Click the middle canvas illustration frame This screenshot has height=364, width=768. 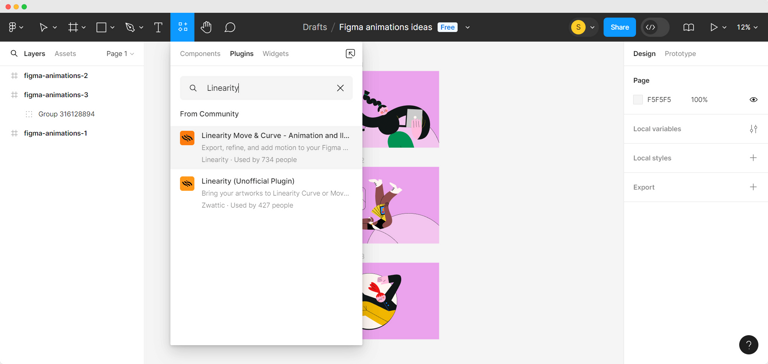click(401, 205)
